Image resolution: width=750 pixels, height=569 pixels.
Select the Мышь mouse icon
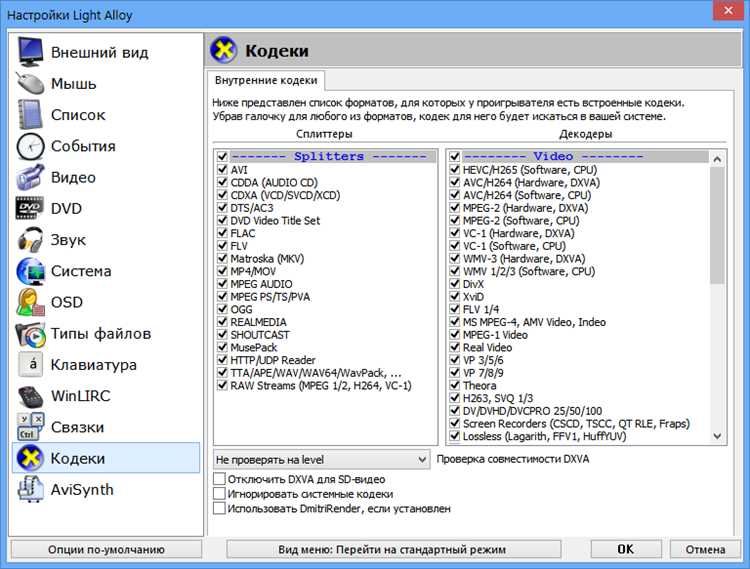pyautogui.click(x=30, y=83)
